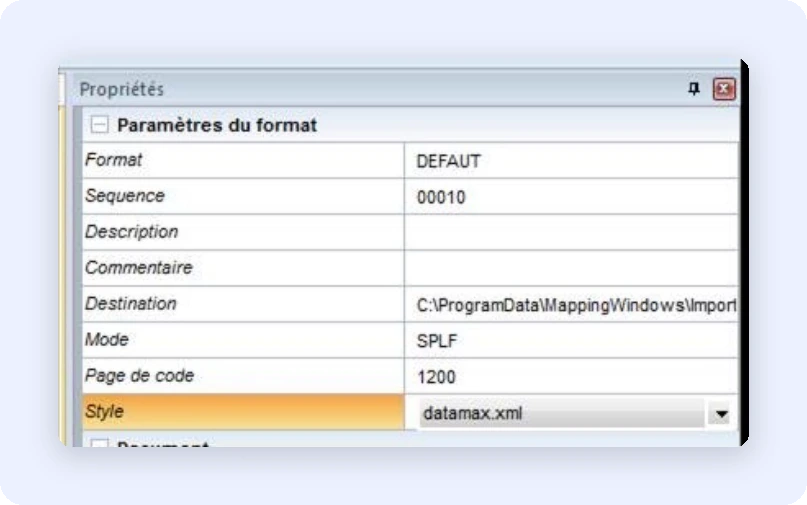Open the Style dropdown arrow
This screenshot has height=505, width=807.
pos(721,413)
